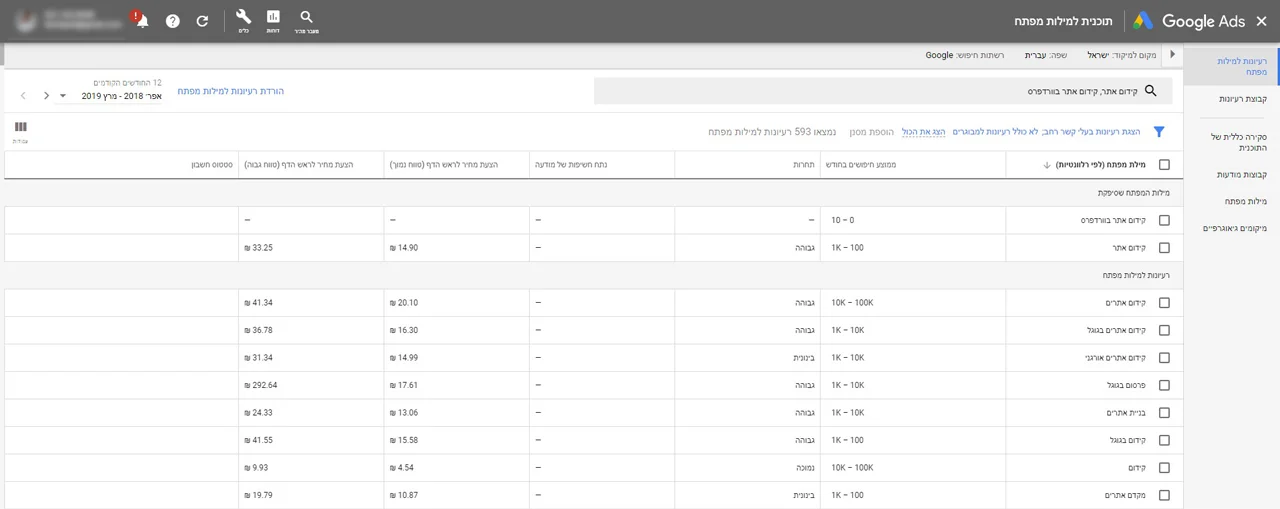This screenshot has width=1280, height=509.
Task: Click the הצג את הכול link
Action: tap(923, 132)
